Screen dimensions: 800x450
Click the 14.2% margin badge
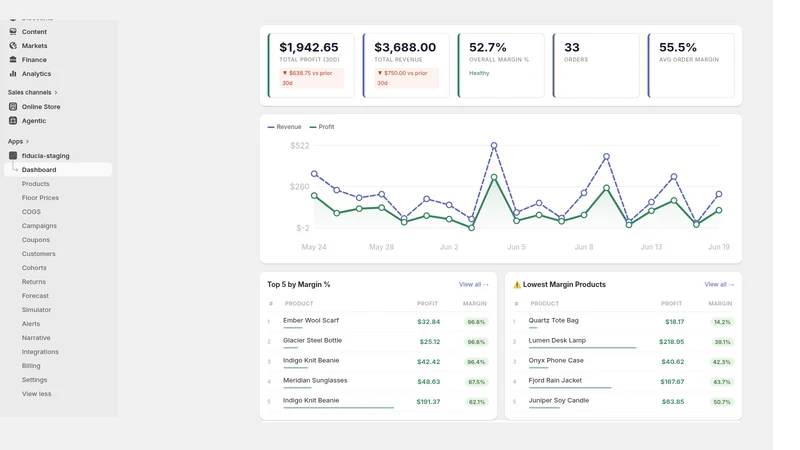[x=722, y=322]
